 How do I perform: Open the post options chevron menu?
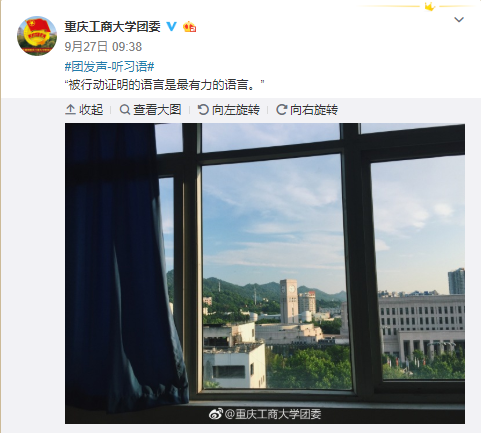click(x=459, y=20)
